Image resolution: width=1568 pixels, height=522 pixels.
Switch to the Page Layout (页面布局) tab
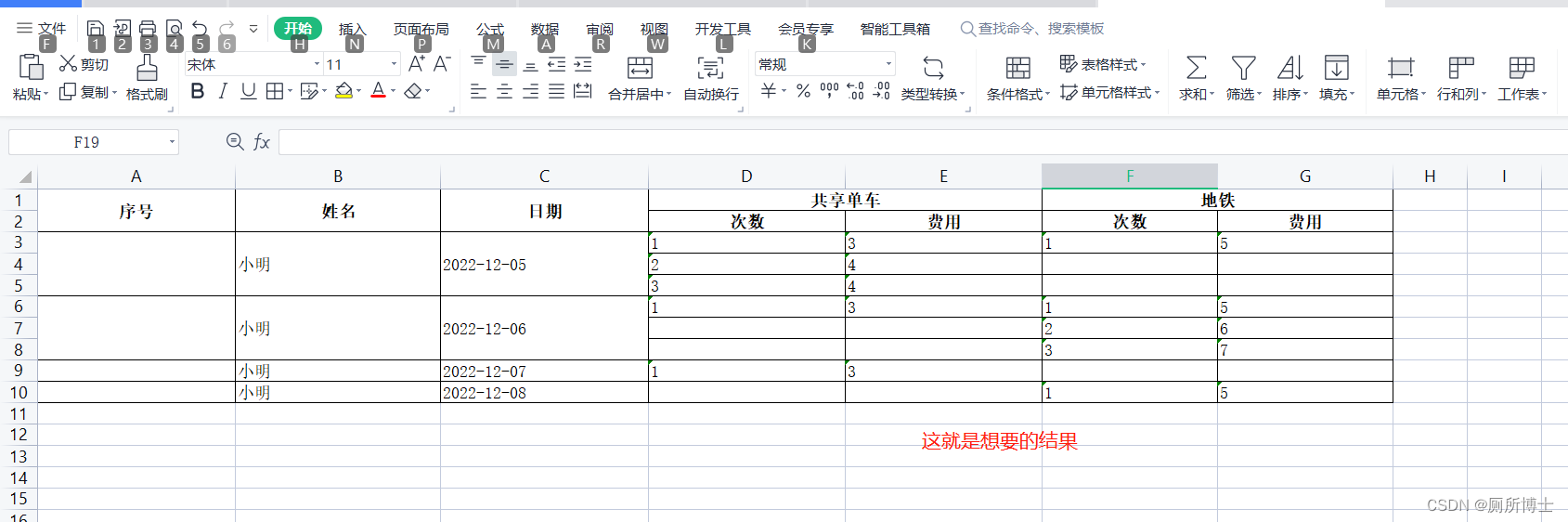421,29
